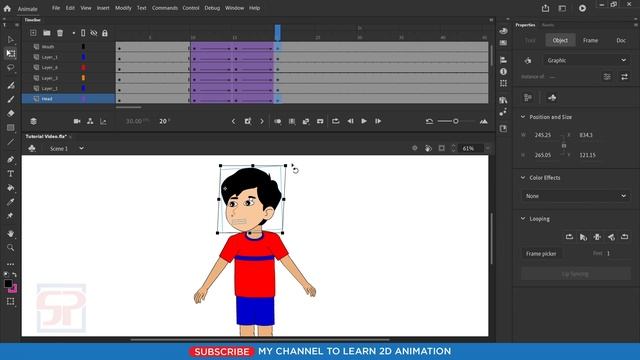640x360 pixels.
Task: Open the File menu
Action: (x=56, y=8)
